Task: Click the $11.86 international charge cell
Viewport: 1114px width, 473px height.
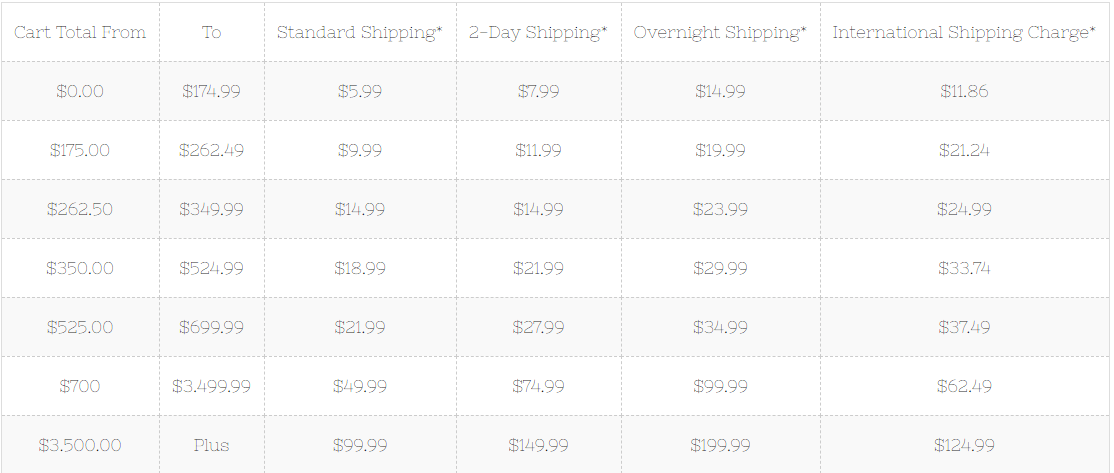Action: tap(964, 91)
